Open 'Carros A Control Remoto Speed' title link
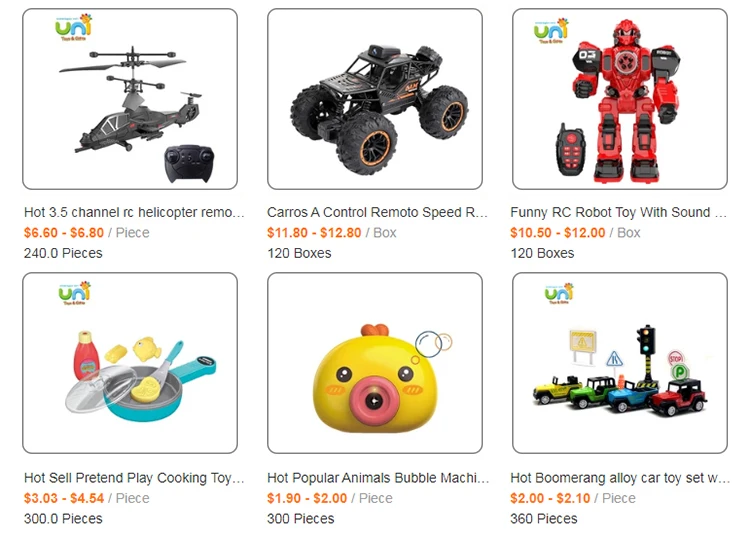The image size is (750, 538). (x=377, y=212)
